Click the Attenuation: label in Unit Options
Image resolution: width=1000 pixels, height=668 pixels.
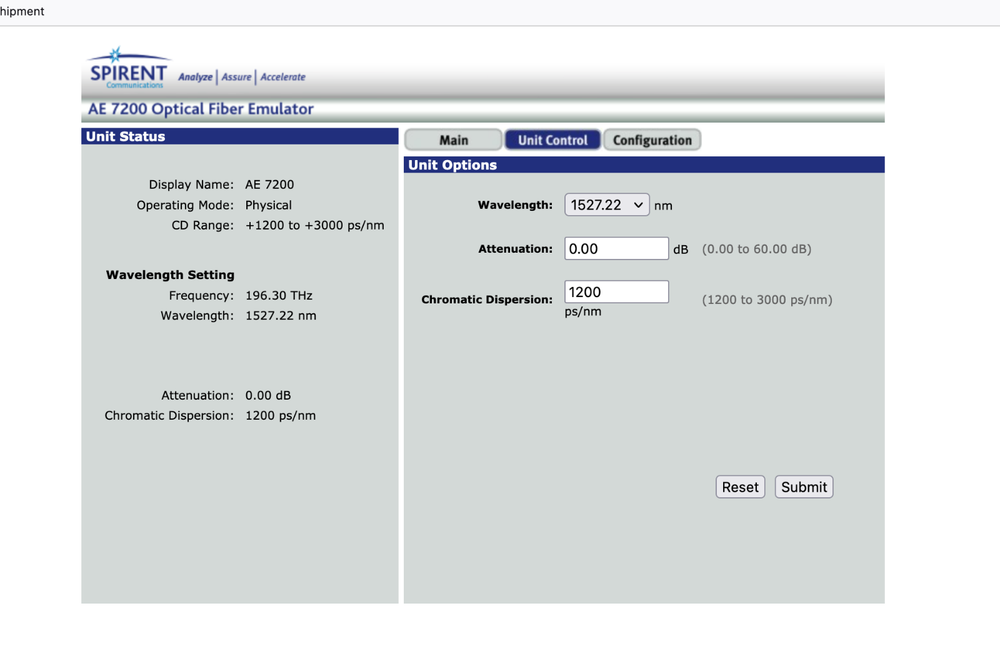(515, 249)
